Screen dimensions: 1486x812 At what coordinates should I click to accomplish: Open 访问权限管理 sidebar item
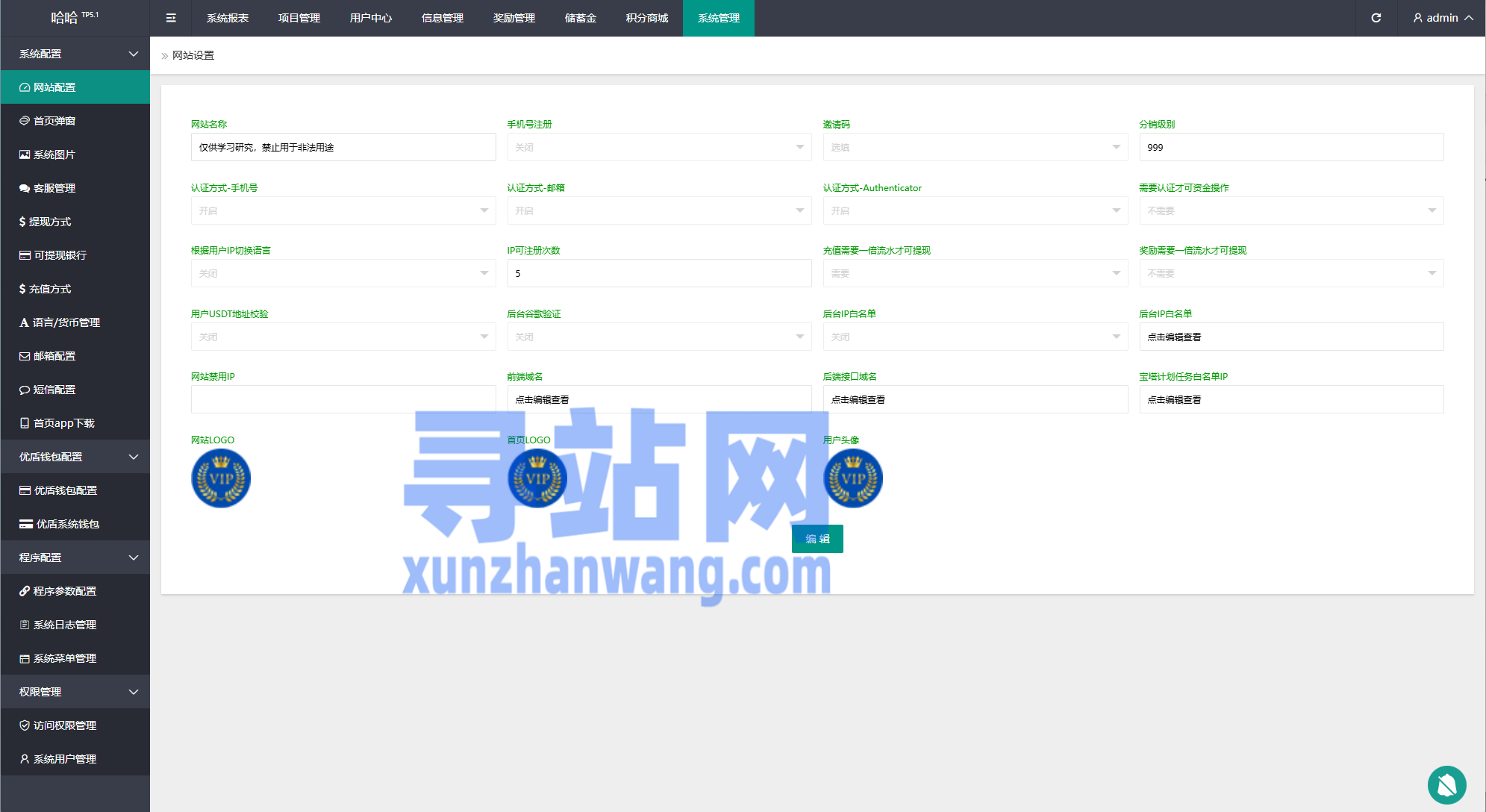65,725
